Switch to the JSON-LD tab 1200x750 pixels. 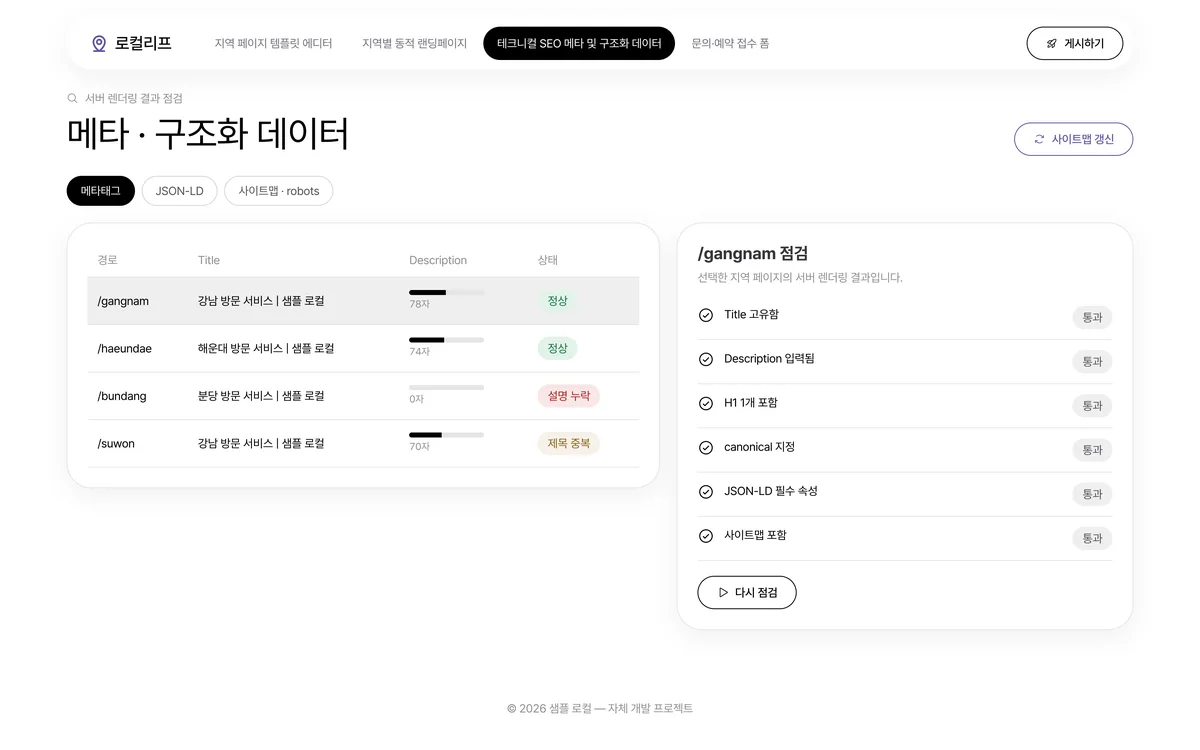[179, 191]
